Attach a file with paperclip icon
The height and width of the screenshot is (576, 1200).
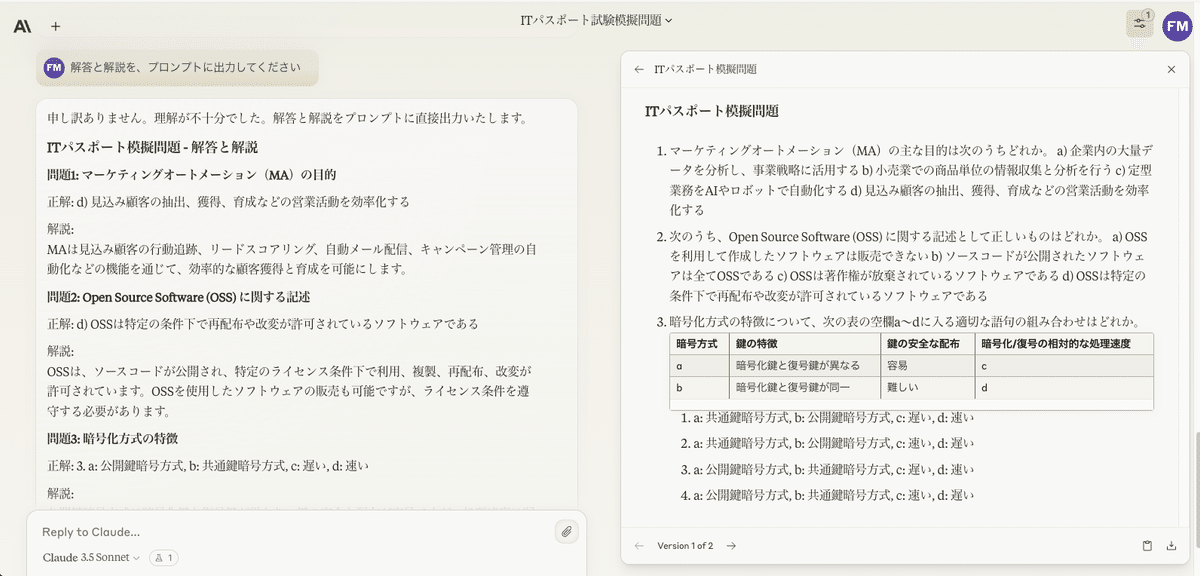[566, 531]
